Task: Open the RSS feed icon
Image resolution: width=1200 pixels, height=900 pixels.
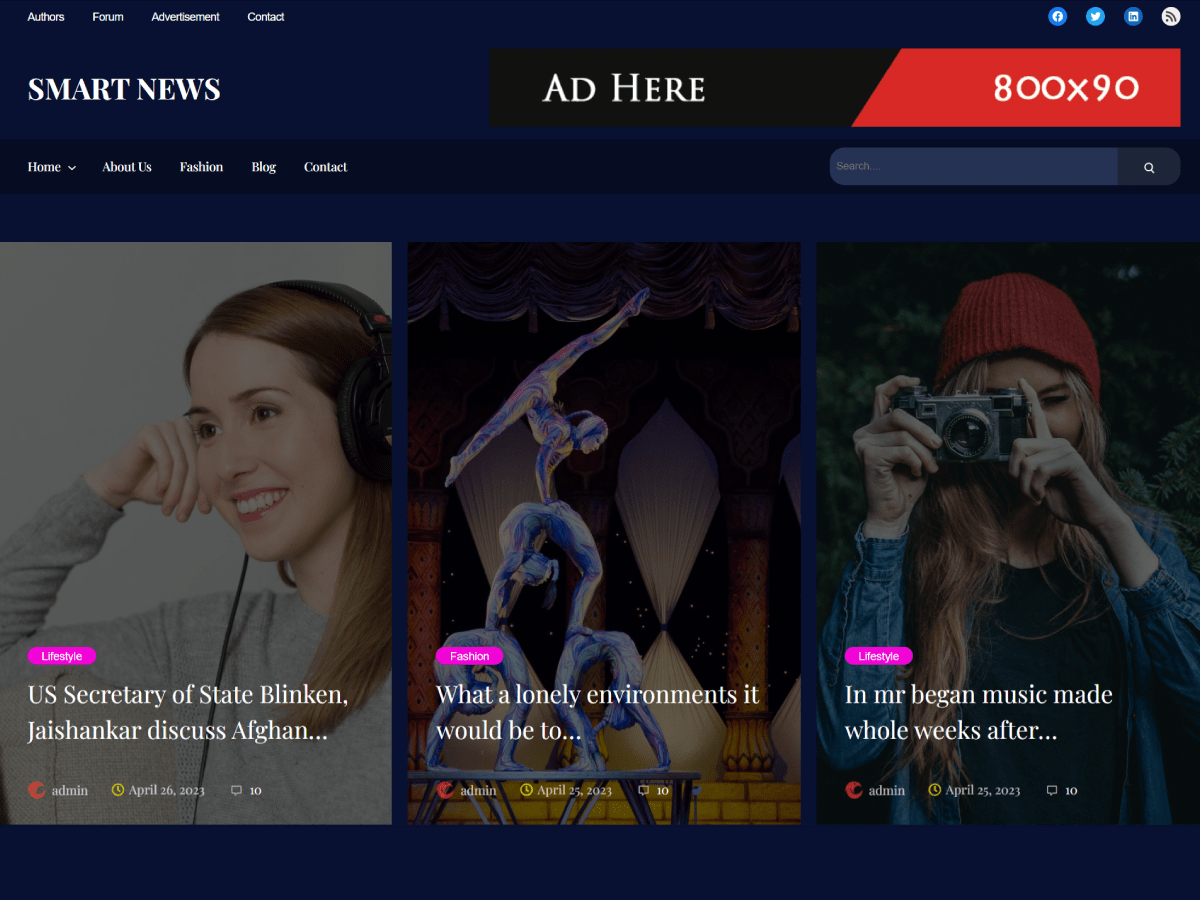Action: click(x=1170, y=16)
